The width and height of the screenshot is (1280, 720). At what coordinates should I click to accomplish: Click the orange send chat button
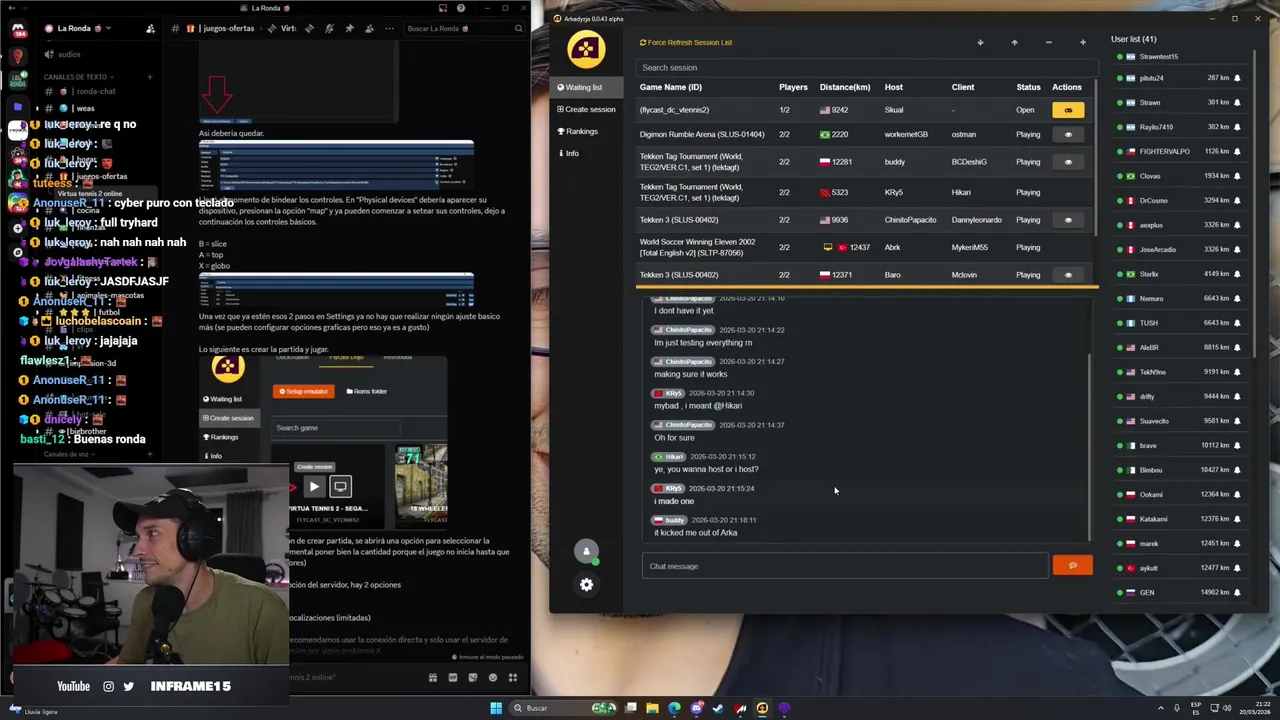(1073, 566)
